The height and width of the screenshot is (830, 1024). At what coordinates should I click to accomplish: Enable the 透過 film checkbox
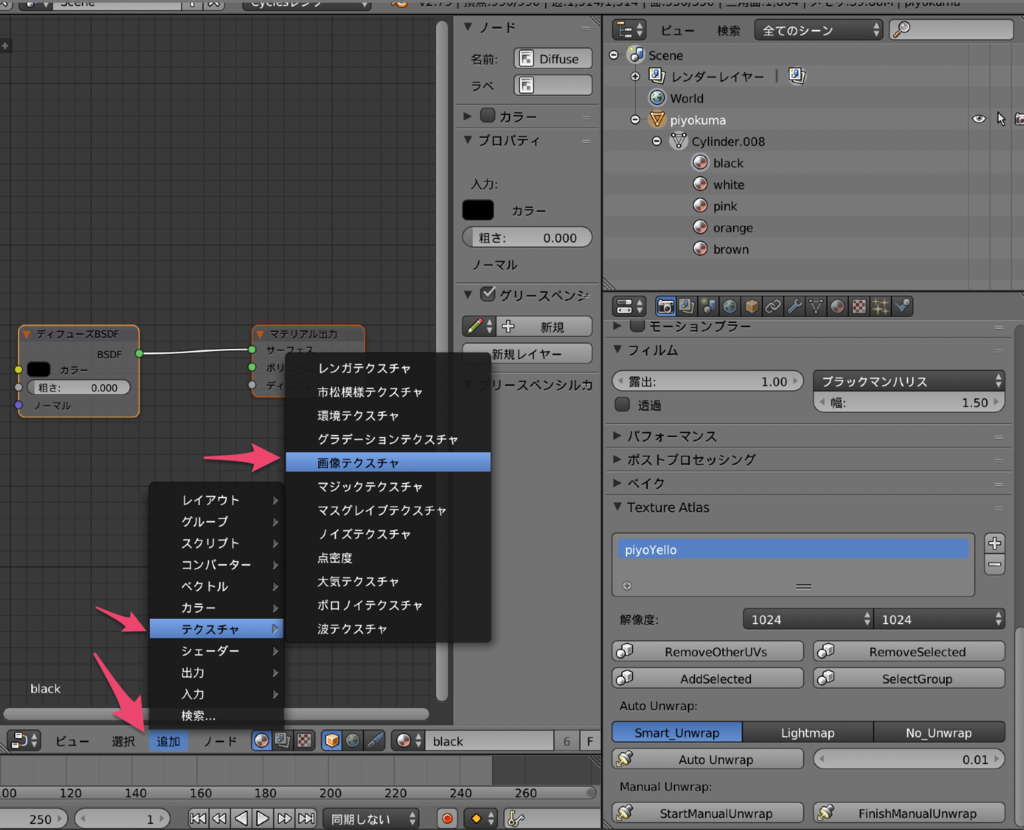(622, 405)
